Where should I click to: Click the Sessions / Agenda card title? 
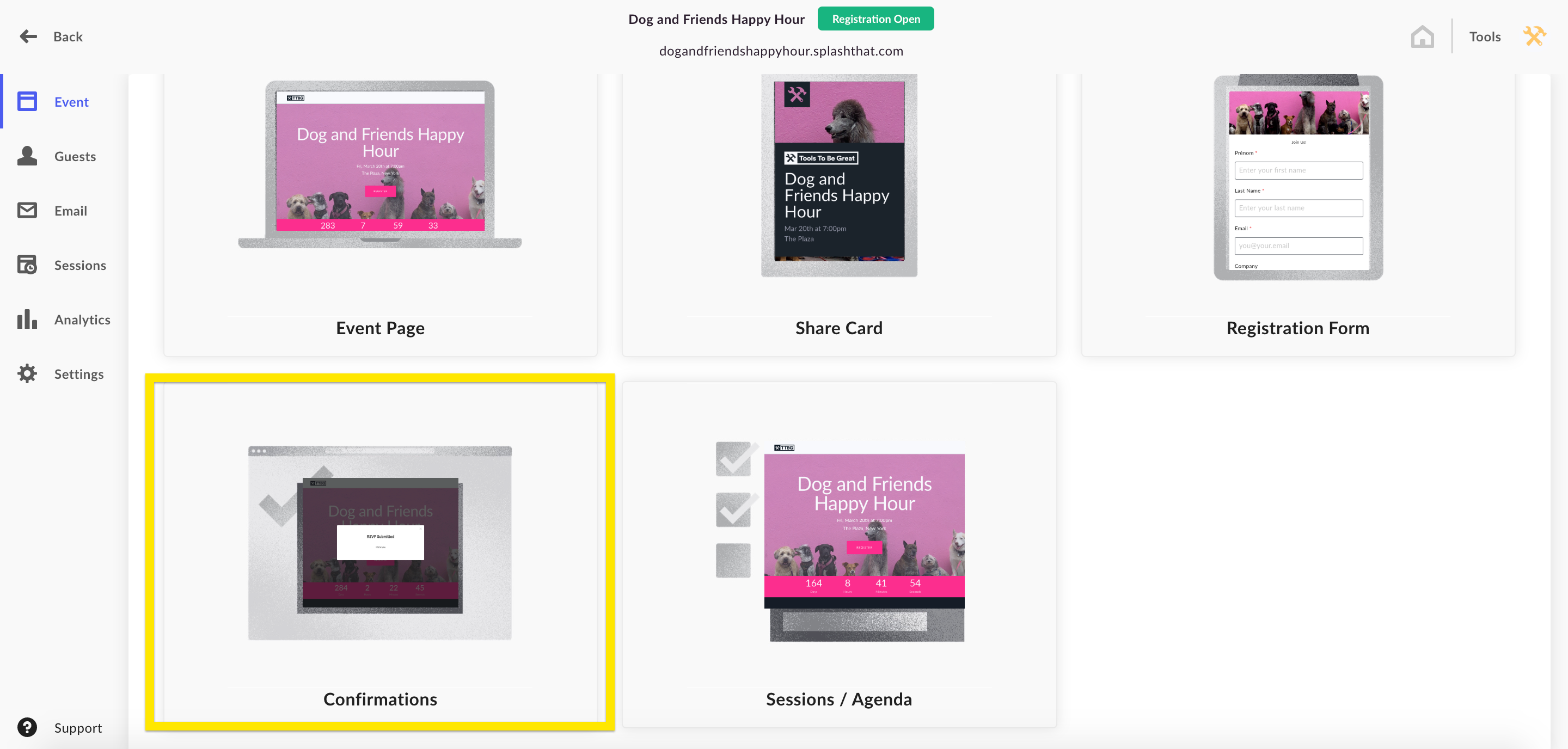click(x=839, y=699)
